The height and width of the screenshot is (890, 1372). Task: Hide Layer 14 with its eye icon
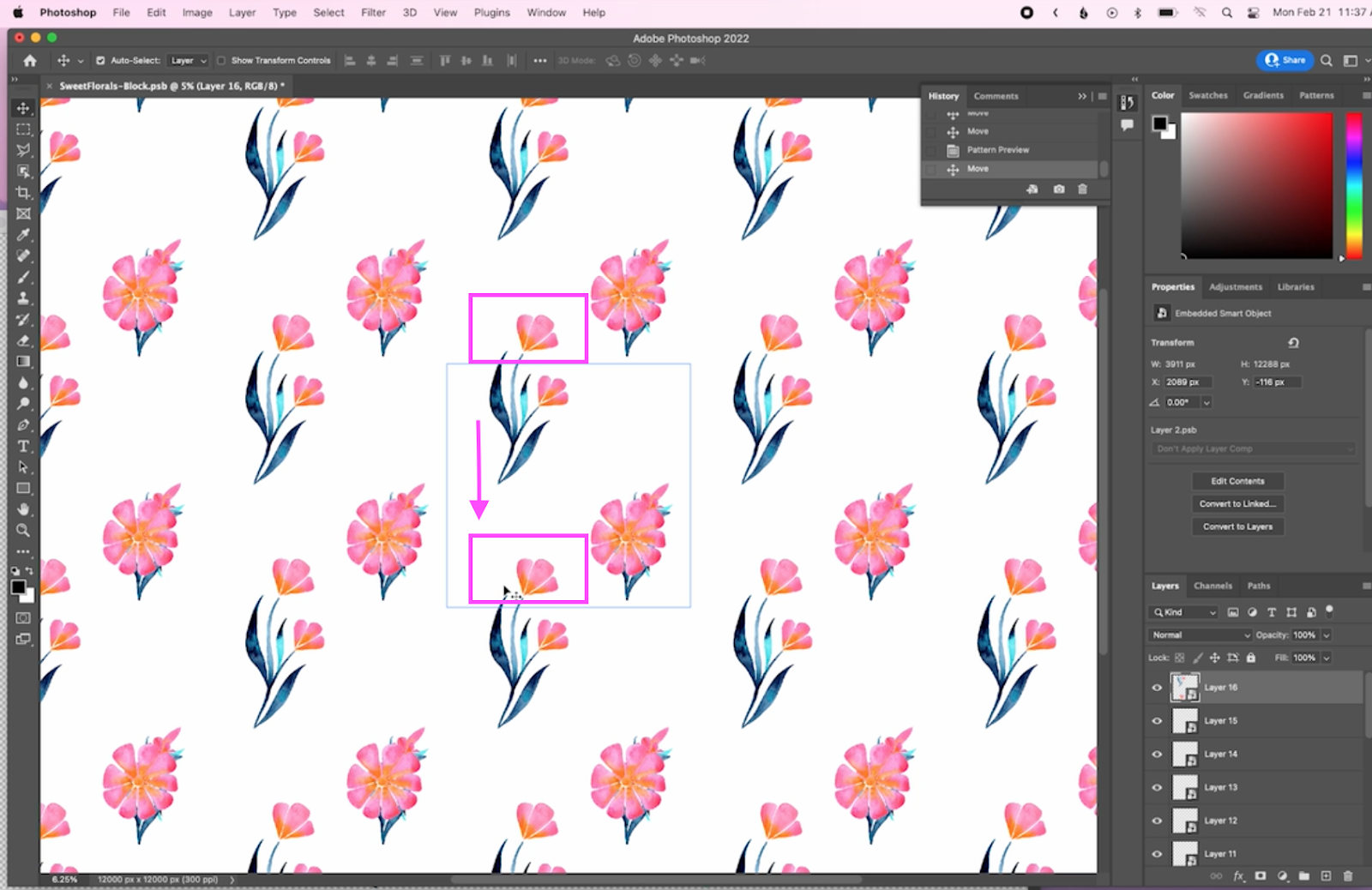point(1157,755)
